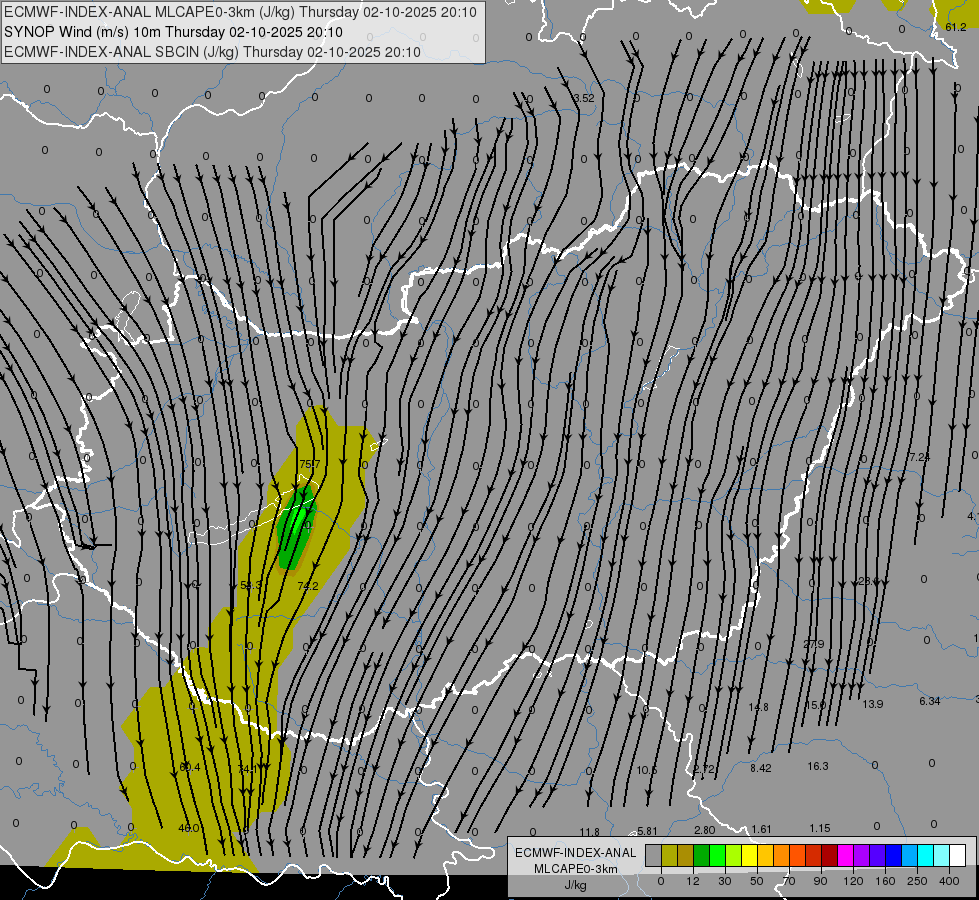Click the J/kg unit label in legend

575,885
